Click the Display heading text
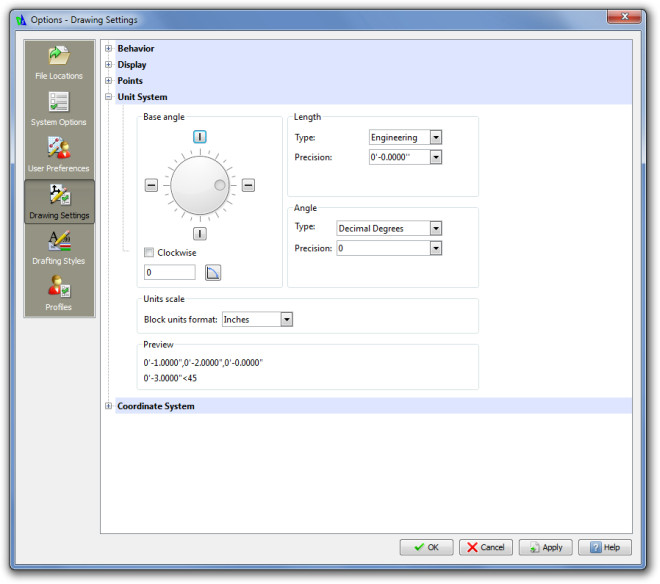Viewport: 660px width, 584px height. click(x=132, y=64)
